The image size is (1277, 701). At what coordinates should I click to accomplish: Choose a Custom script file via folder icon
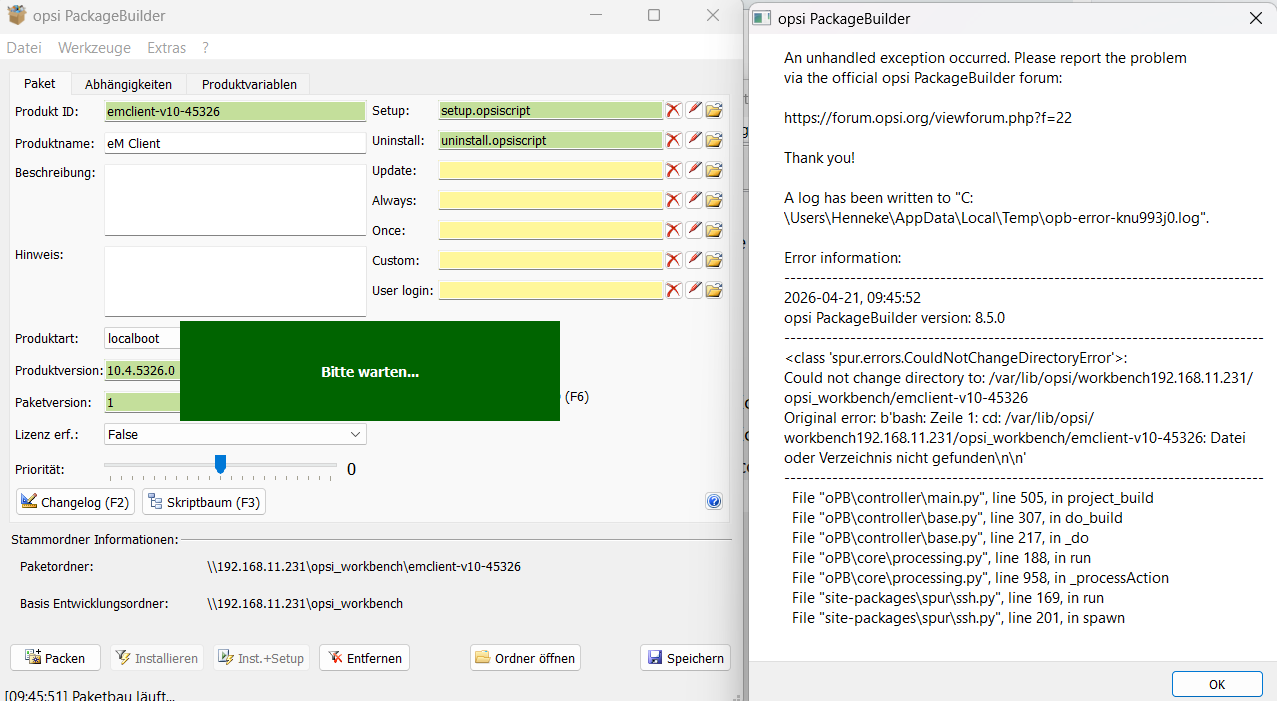tap(714, 261)
